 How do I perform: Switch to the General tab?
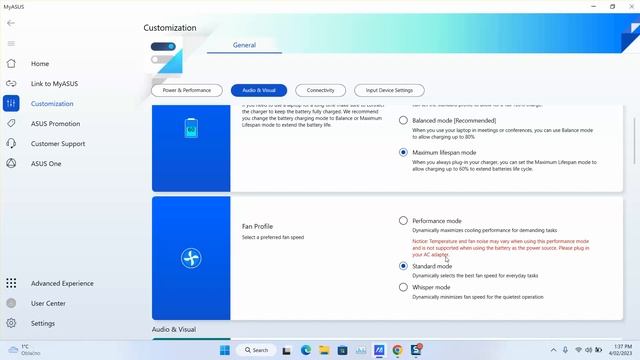[244, 45]
